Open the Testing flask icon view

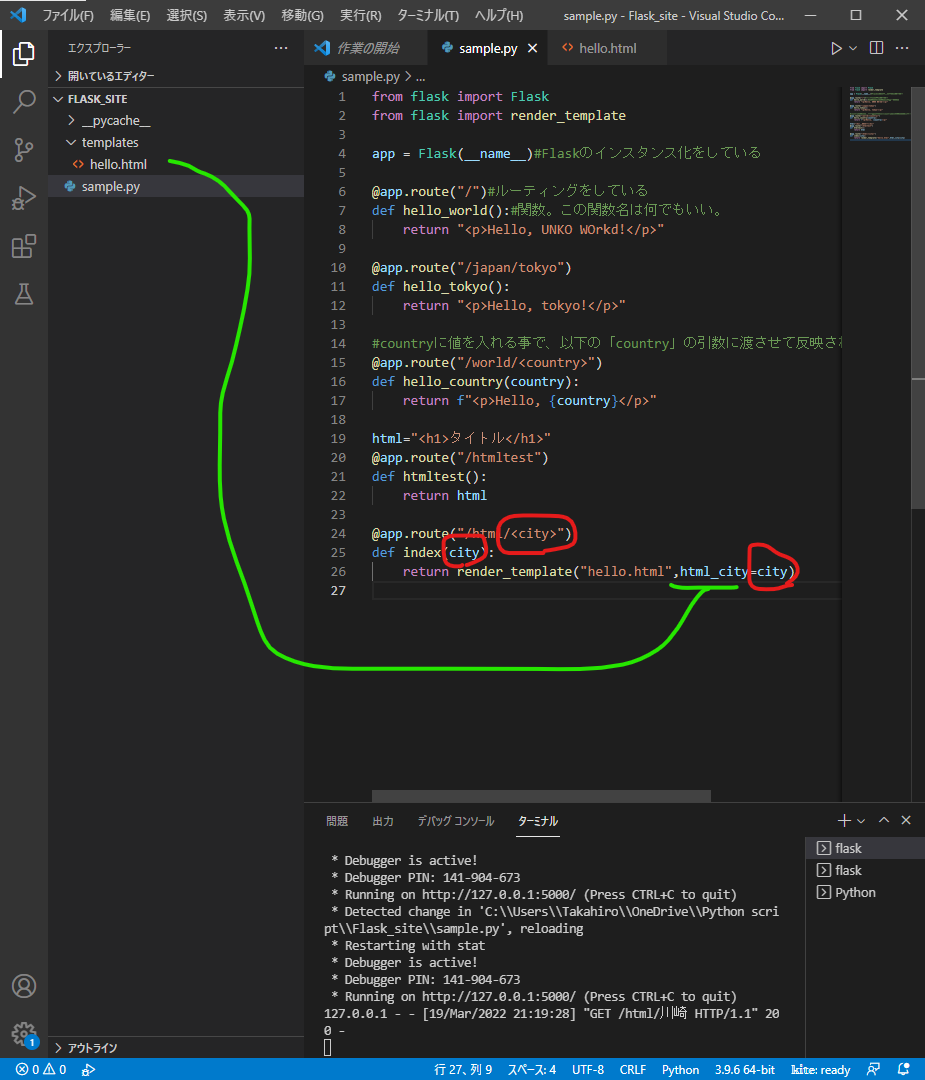(x=24, y=294)
